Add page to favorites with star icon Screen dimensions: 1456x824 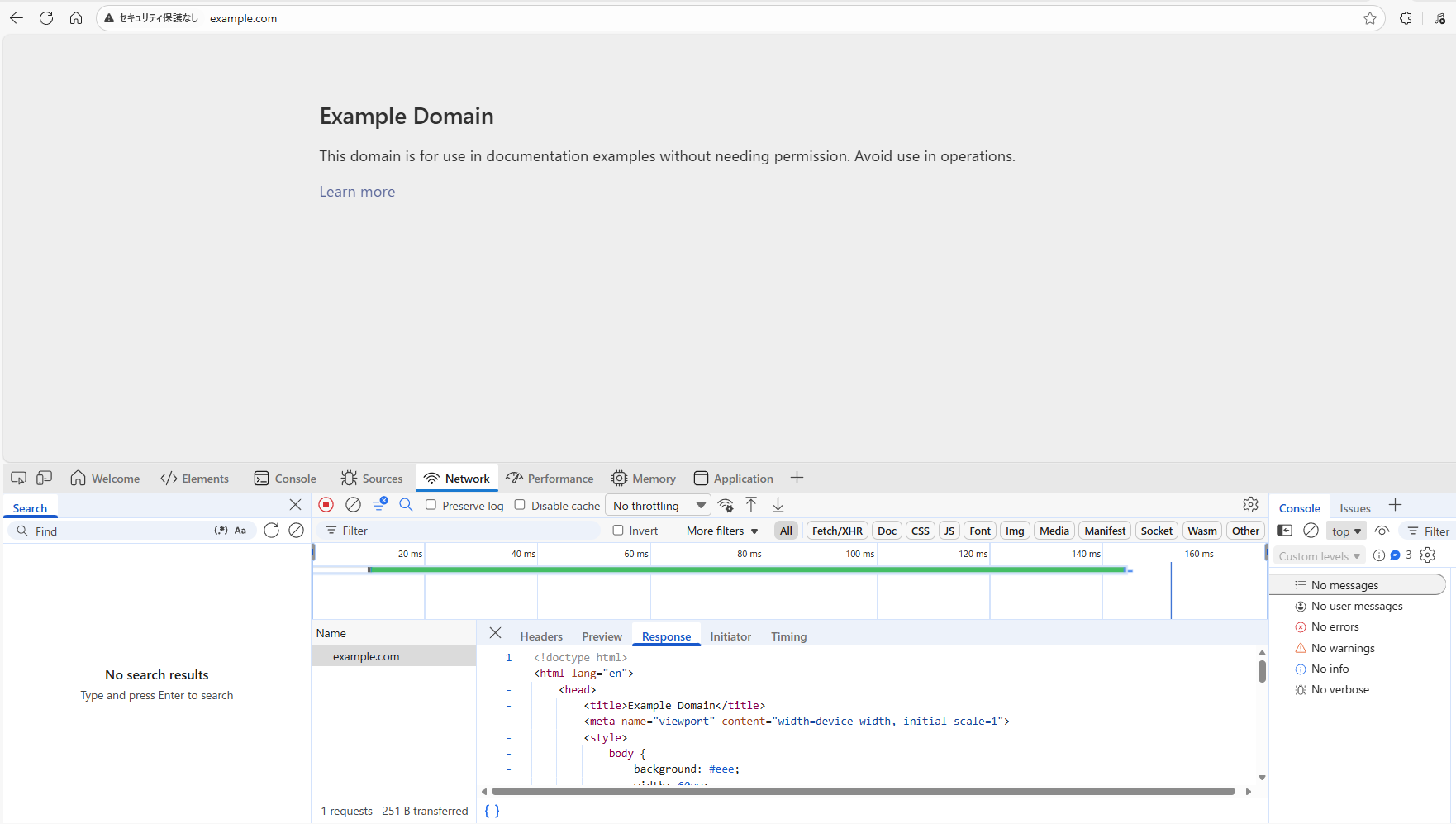pos(1370,18)
